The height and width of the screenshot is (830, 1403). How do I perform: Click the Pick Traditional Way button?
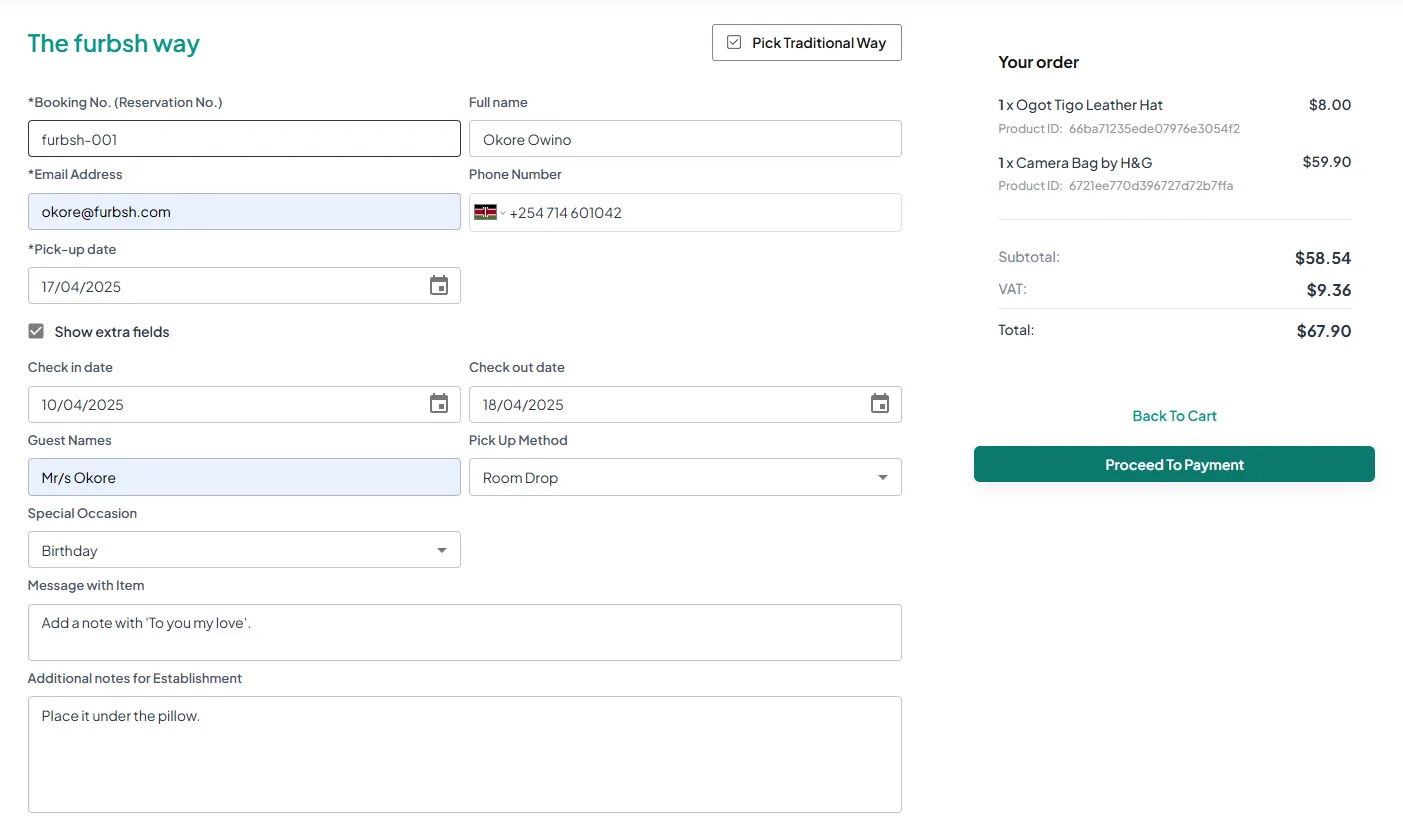coord(806,43)
